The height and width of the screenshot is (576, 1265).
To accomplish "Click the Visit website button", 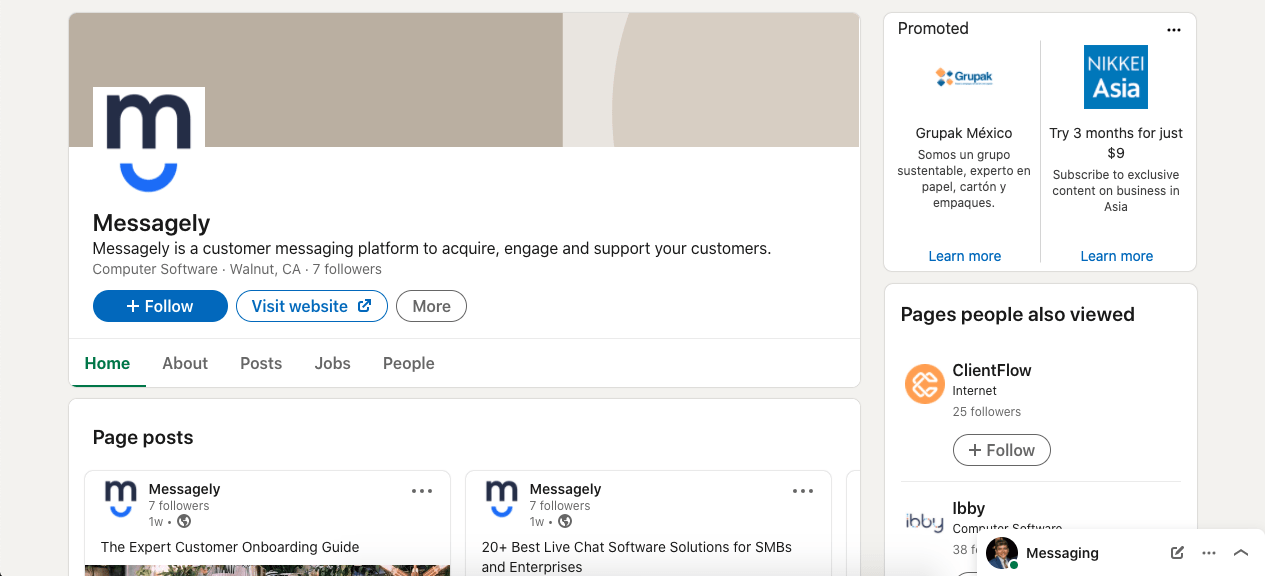I will [x=311, y=306].
